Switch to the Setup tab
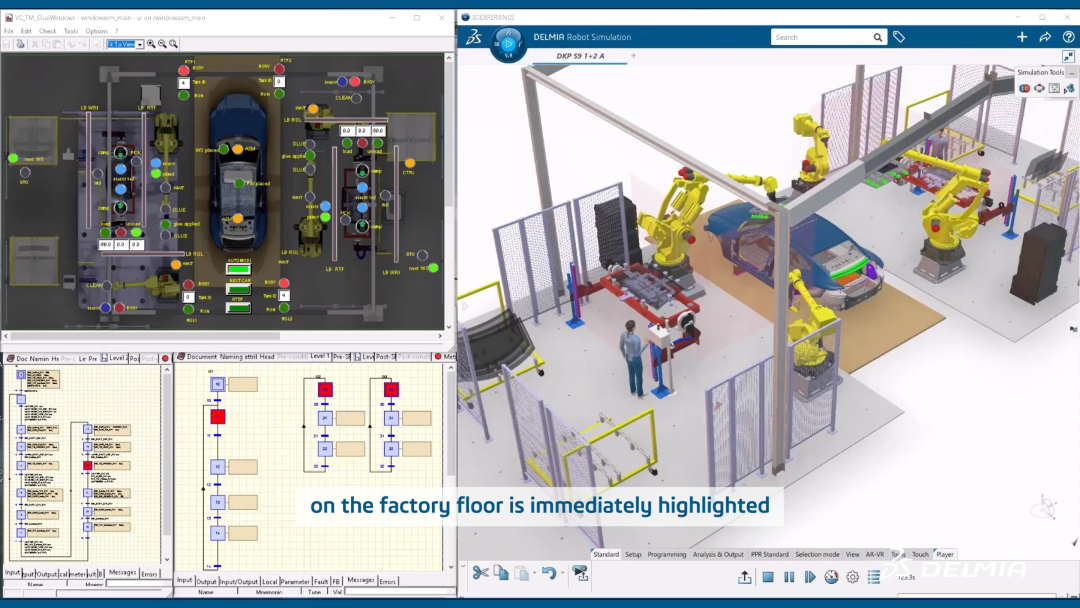 point(633,554)
